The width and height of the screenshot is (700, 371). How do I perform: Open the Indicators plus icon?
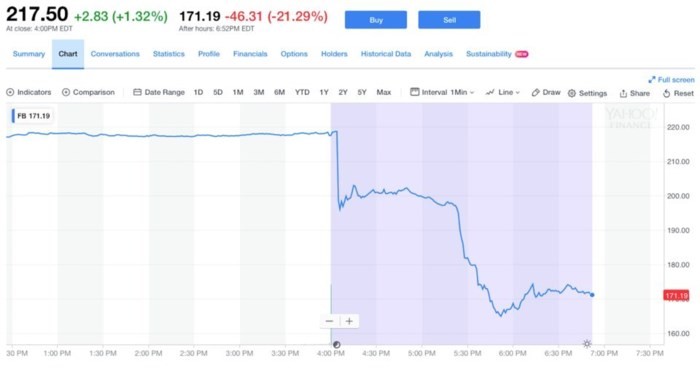click(10, 92)
